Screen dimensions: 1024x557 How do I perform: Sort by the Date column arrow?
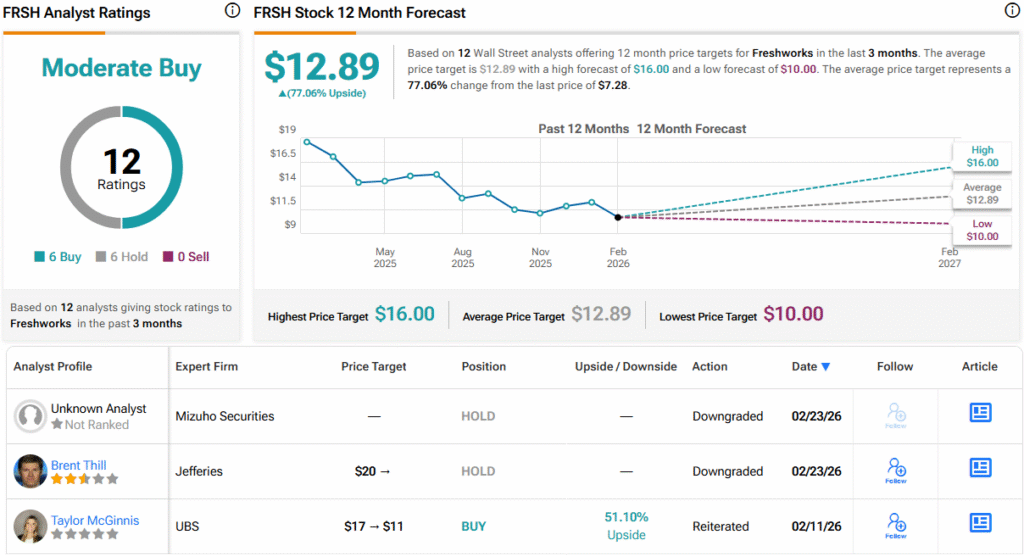tap(825, 367)
